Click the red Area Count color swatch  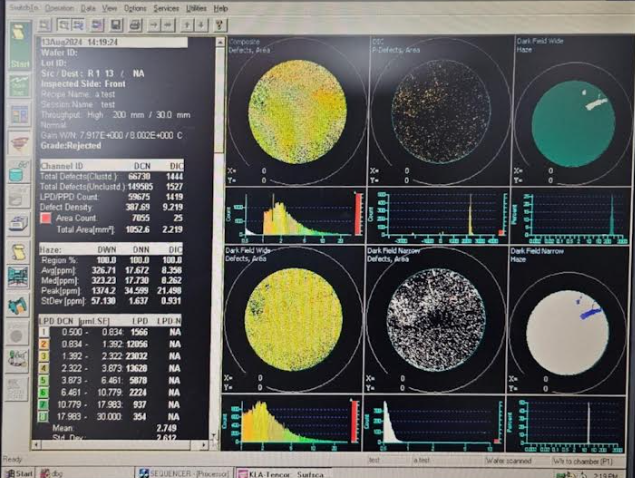(x=43, y=216)
